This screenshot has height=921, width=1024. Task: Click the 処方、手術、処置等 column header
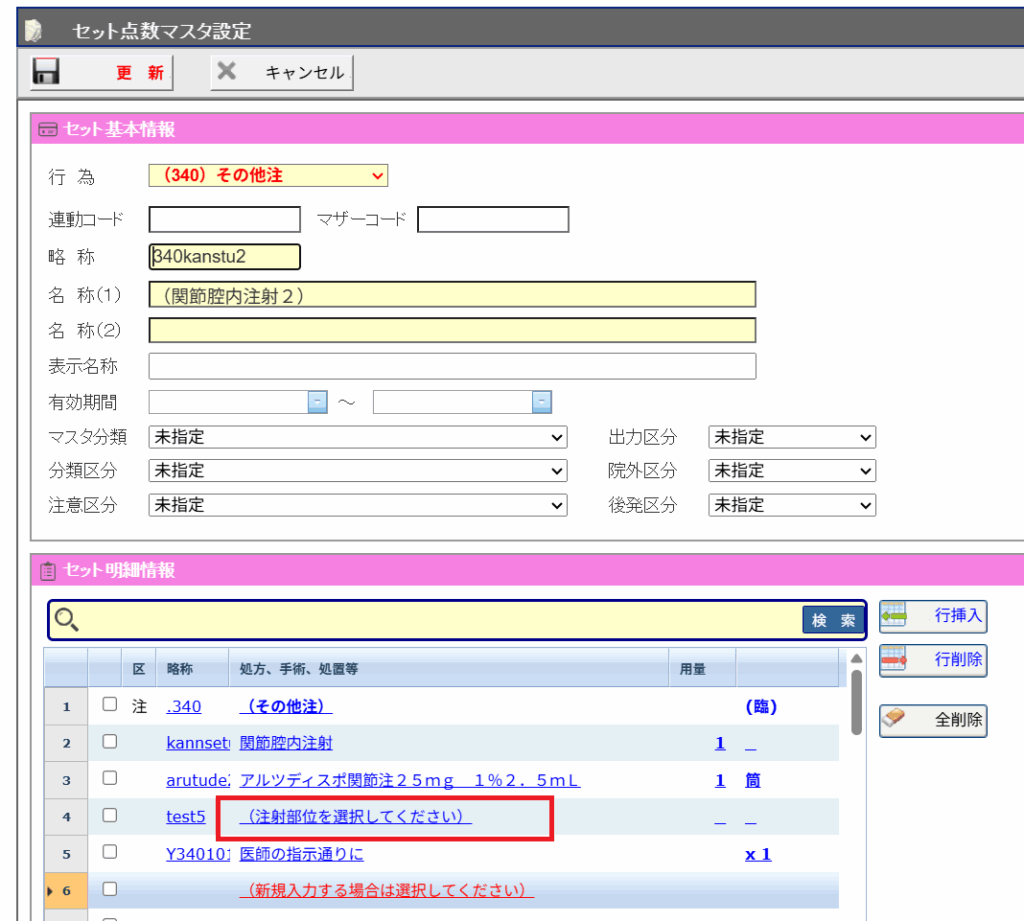click(299, 669)
